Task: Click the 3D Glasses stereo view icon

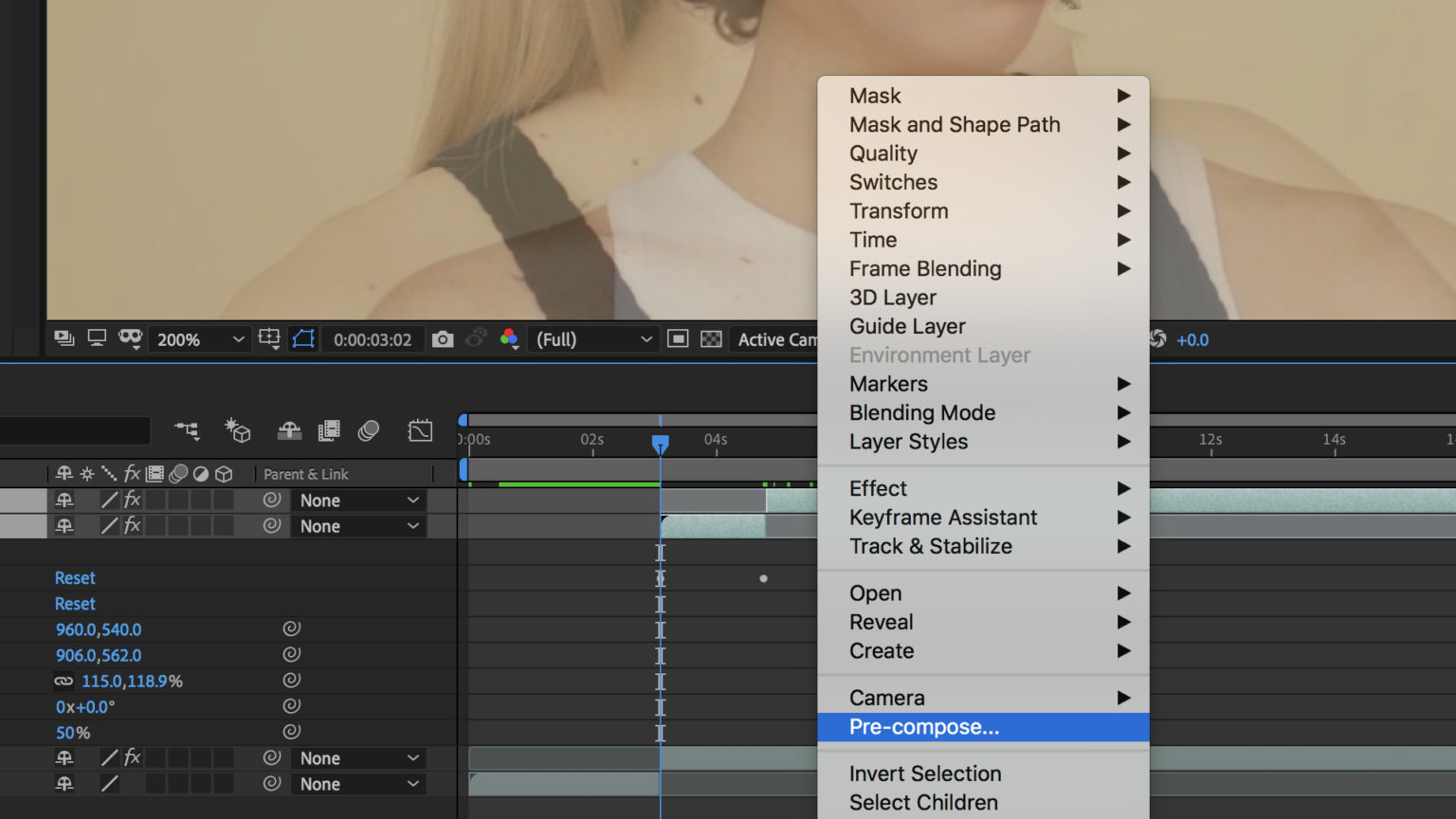Action: point(130,337)
